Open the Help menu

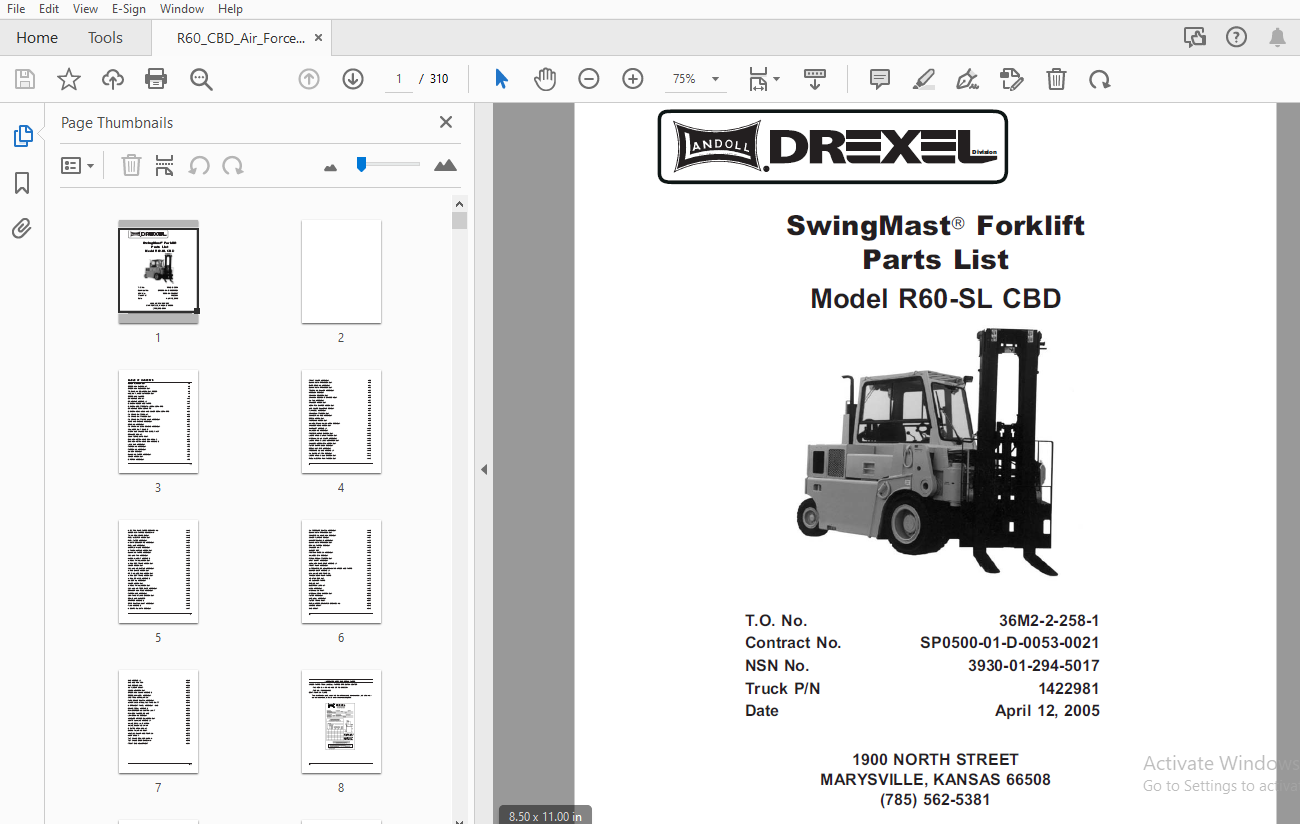click(x=230, y=9)
